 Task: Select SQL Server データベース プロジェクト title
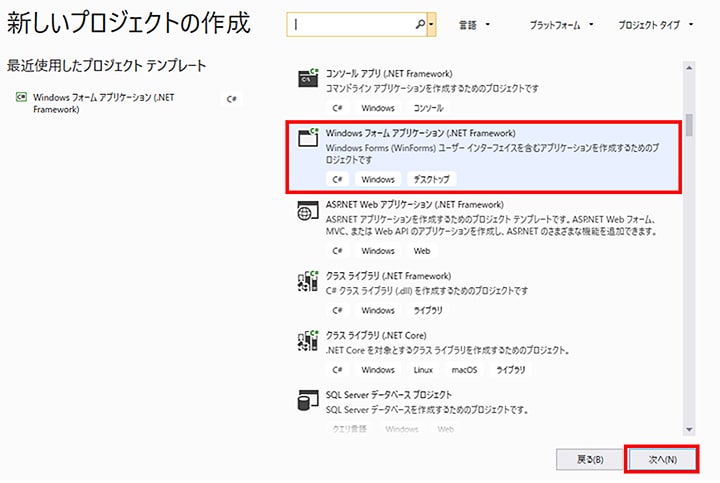[389, 395]
